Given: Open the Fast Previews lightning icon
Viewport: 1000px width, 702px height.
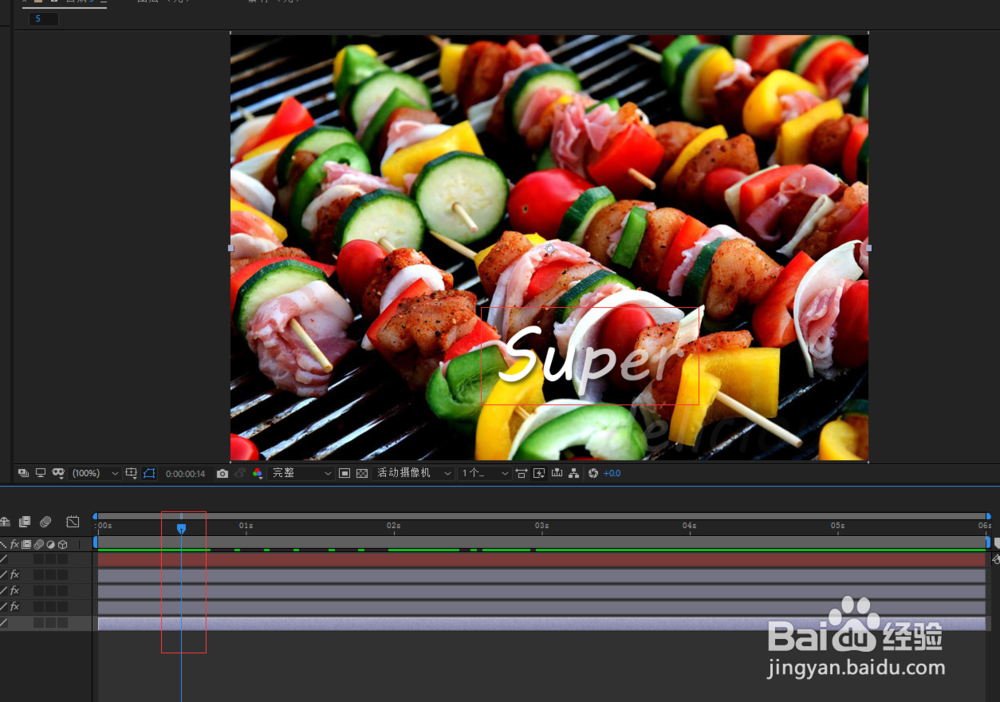Looking at the screenshot, I should click(539, 473).
